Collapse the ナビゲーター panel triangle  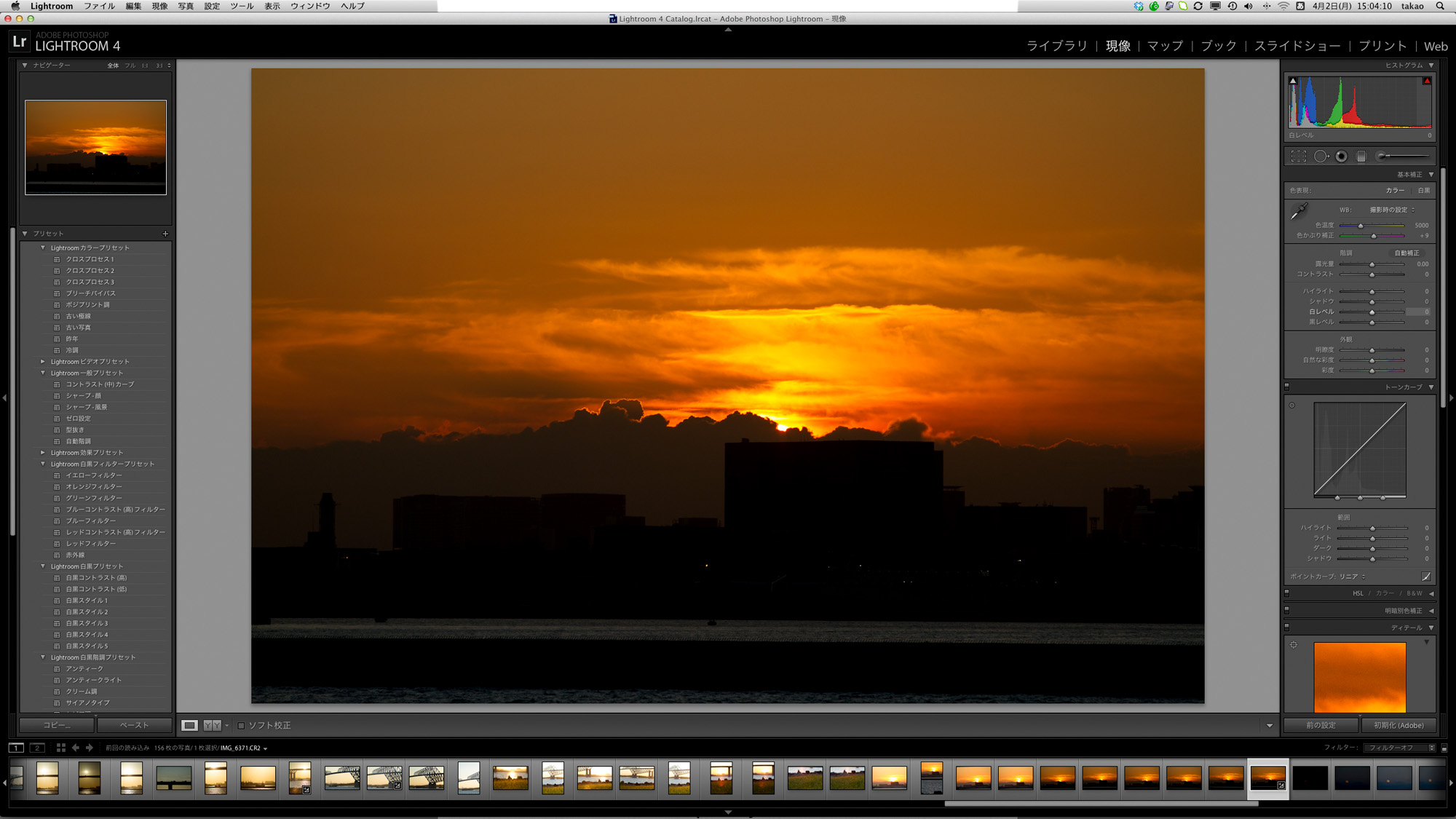(25, 65)
